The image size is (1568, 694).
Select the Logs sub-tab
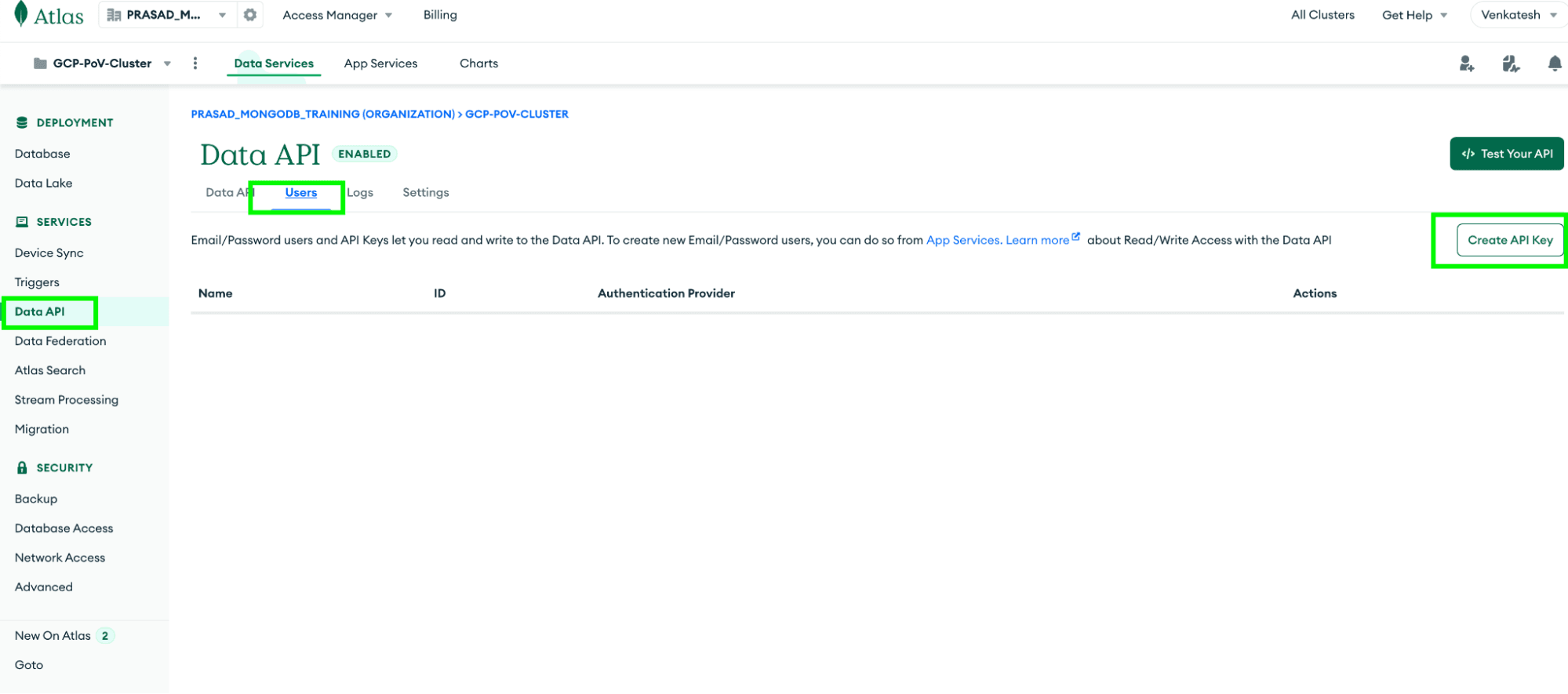[x=360, y=192]
